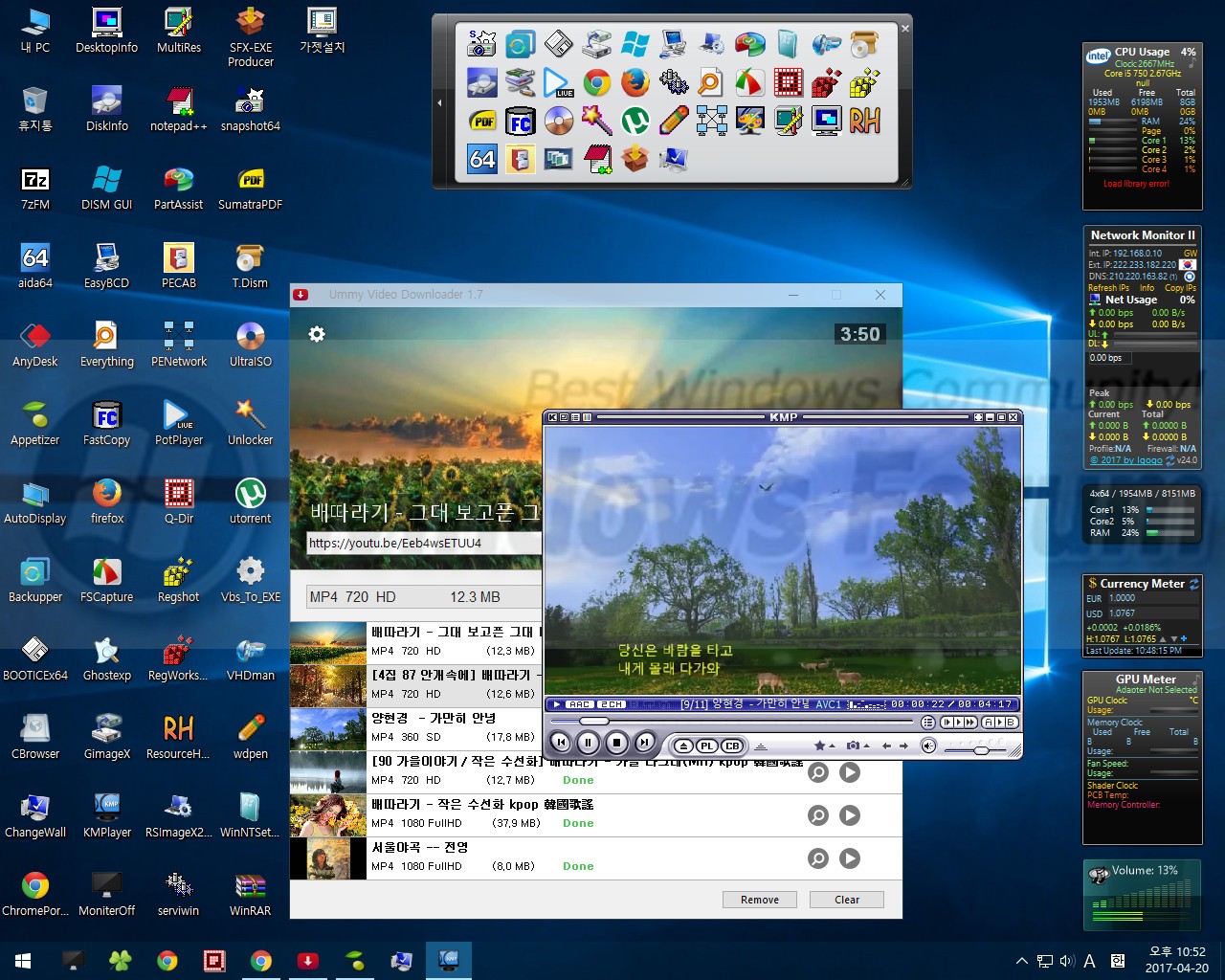The height and width of the screenshot is (980, 1225).
Task: Open Resource Hacker RH in launcher panel
Action: click(864, 121)
